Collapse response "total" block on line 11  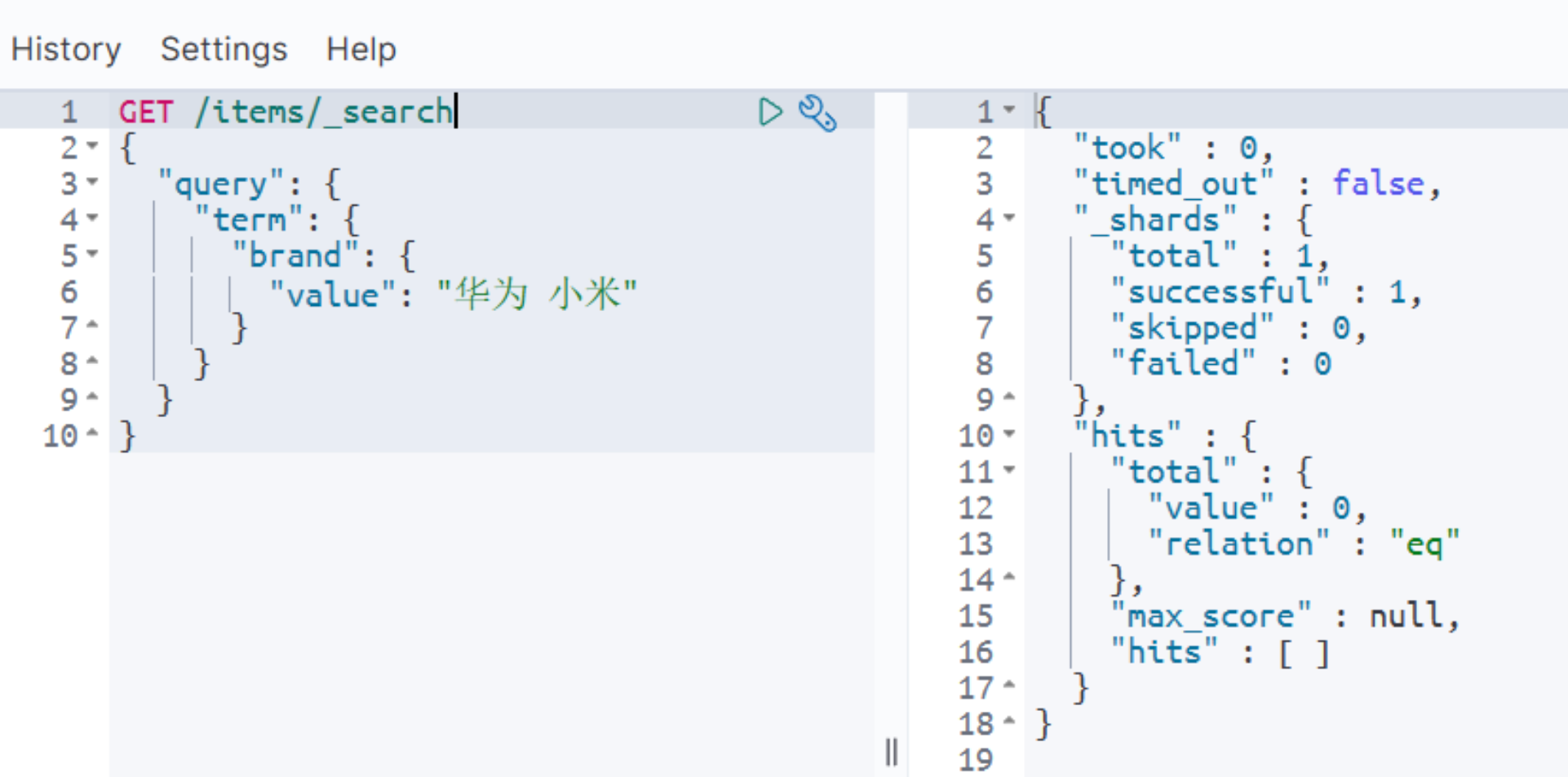[1009, 469]
